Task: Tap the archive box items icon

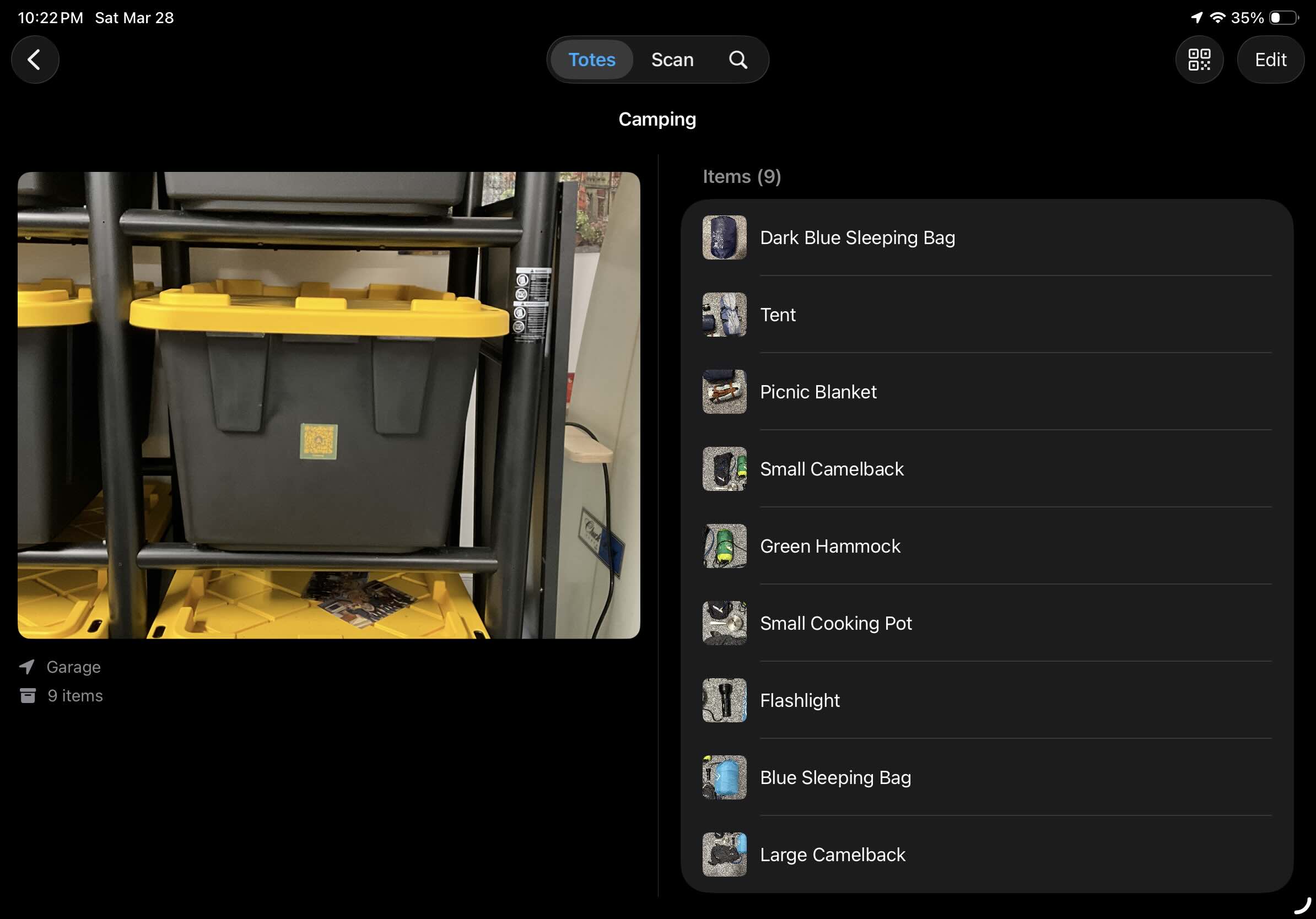Action: (x=28, y=695)
